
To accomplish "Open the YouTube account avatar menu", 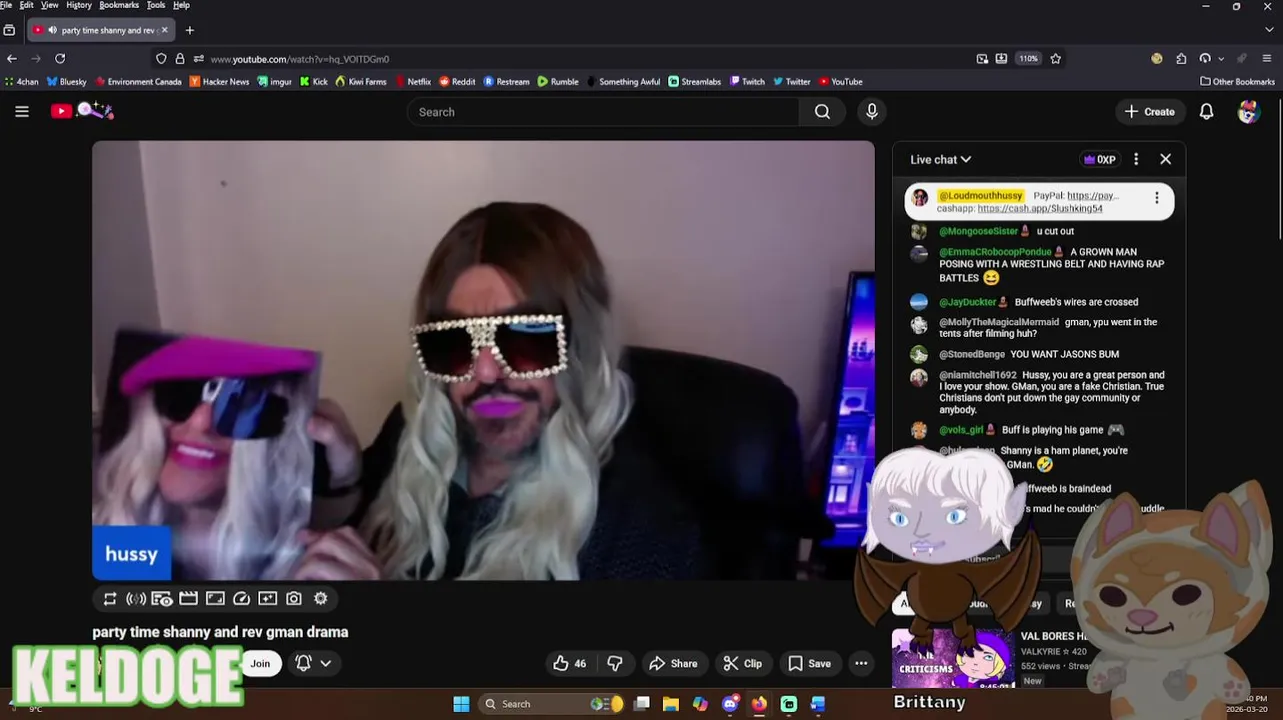I will pyautogui.click(x=1248, y=112).
